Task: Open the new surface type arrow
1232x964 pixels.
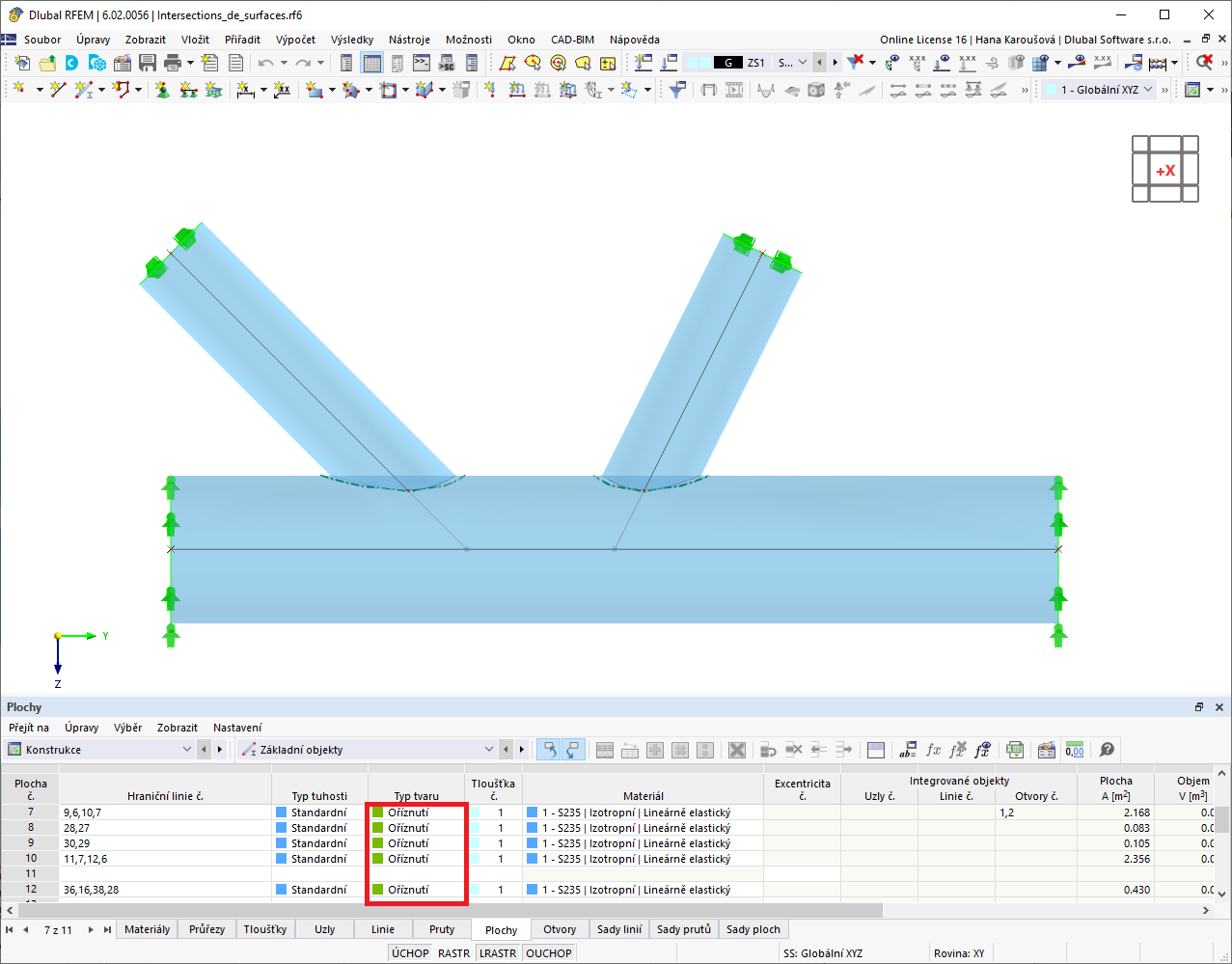Action: pyautogui.click(x=332, y=90)
